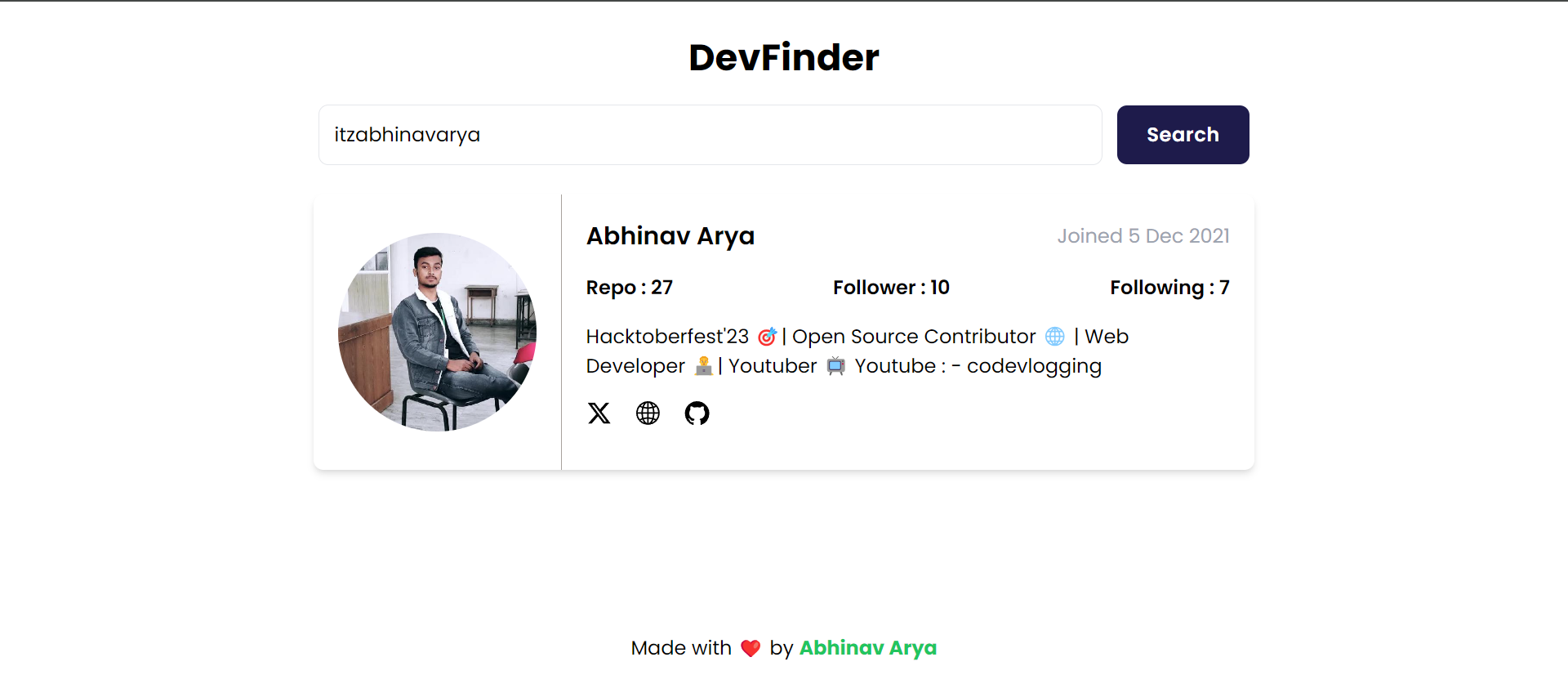
Task: Click the Made with footer text
Action: 681,648
